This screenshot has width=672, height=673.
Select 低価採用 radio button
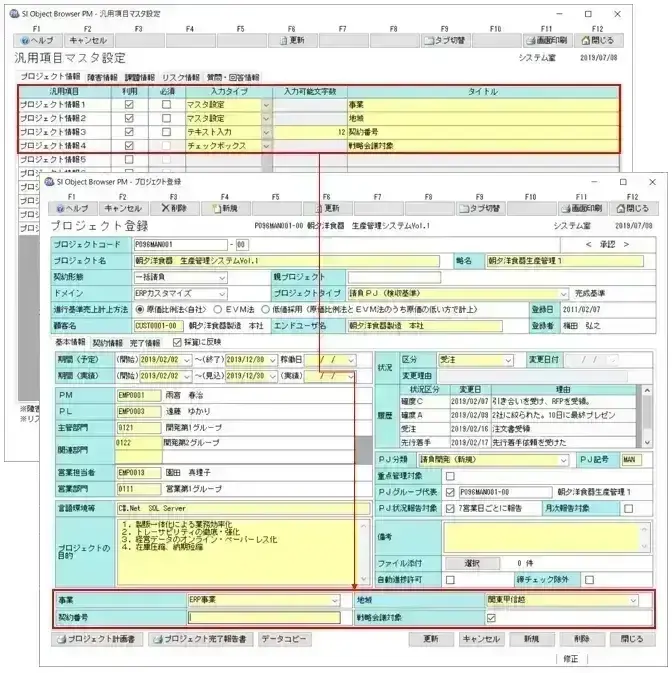(265, 309)
